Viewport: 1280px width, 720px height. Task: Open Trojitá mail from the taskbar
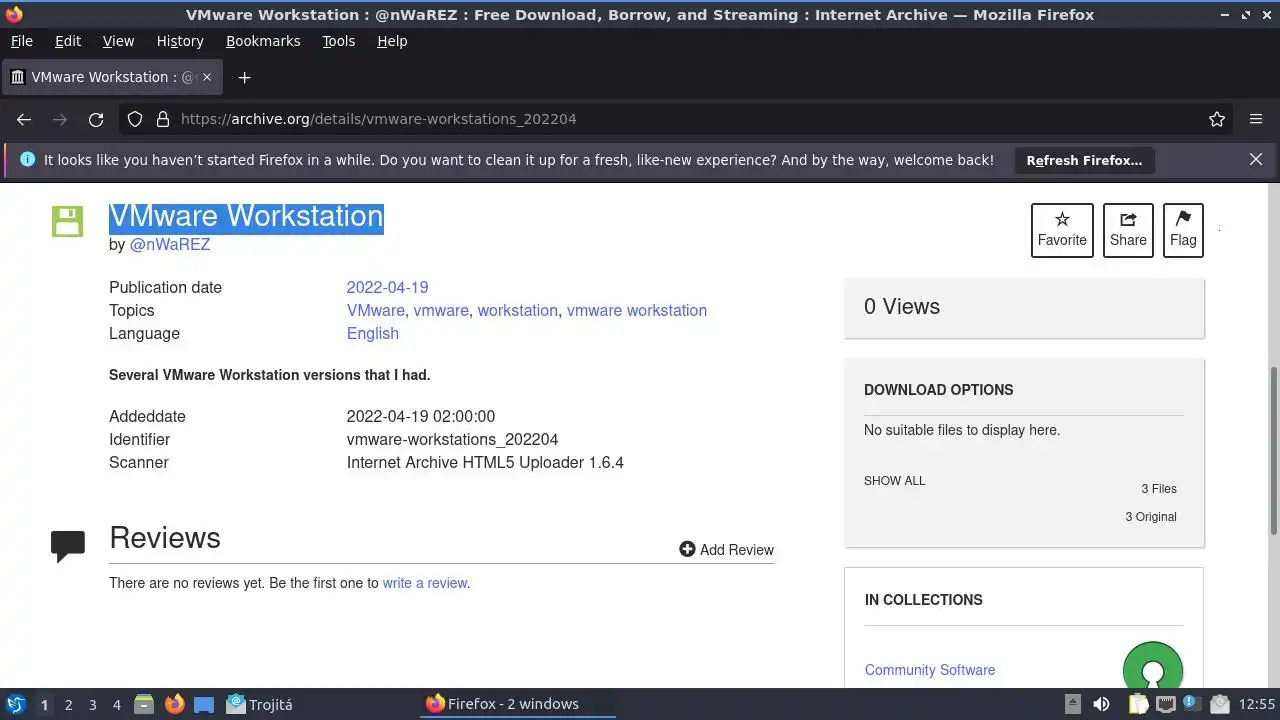(x=260, y=704)
